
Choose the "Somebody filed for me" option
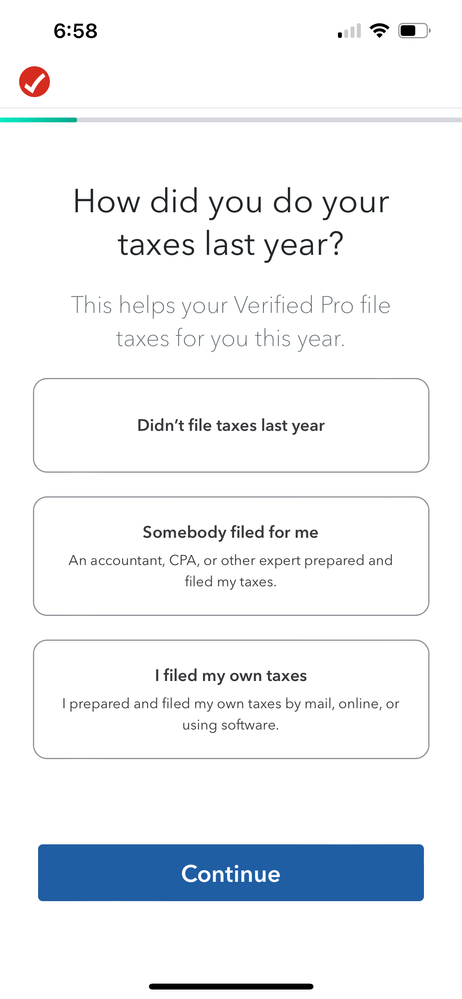click(231, 556)
